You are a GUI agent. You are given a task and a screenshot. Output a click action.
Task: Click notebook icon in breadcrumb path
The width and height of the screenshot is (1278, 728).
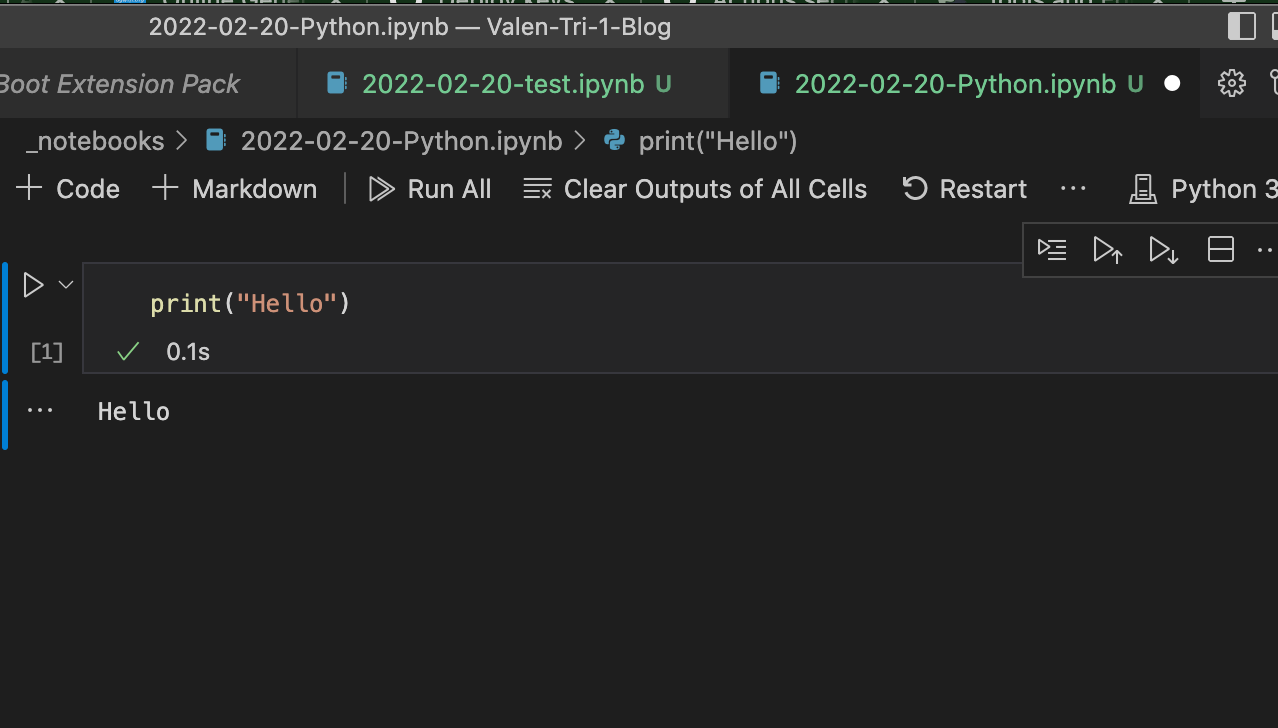tap(215, 141)
